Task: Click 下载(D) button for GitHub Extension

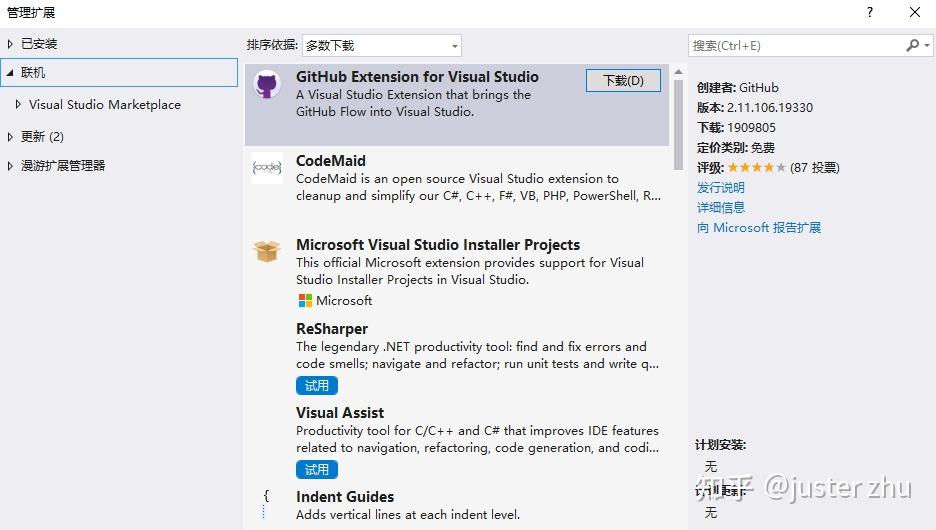Action: [x=623, y=81]
